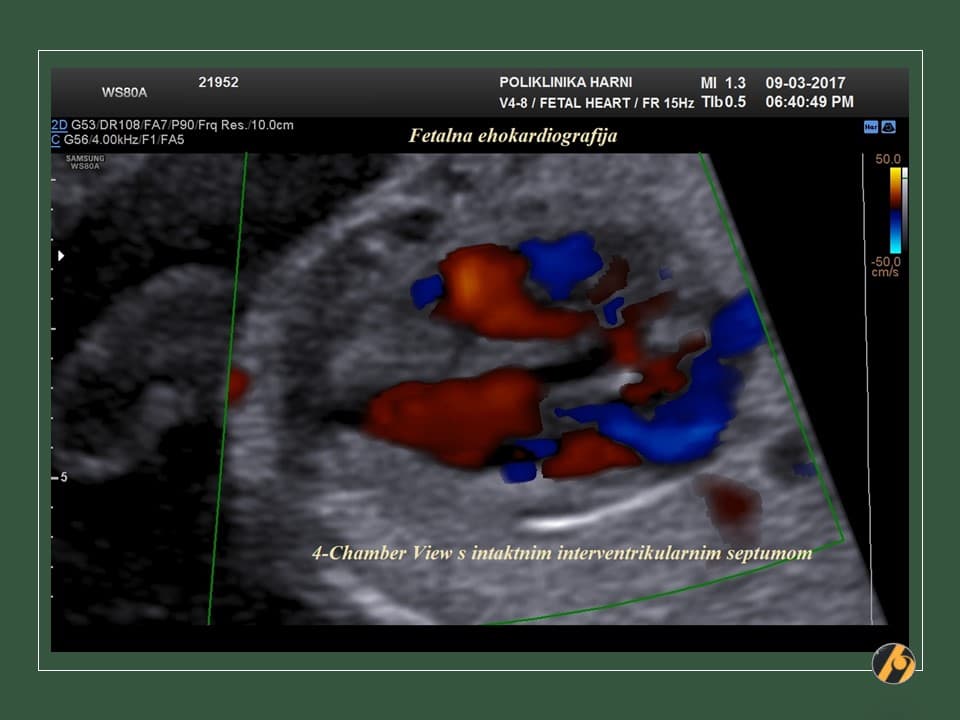The width and height of the screenshot is (960, 720).
Task: Select the C color mode label
Action: (56, 140)
